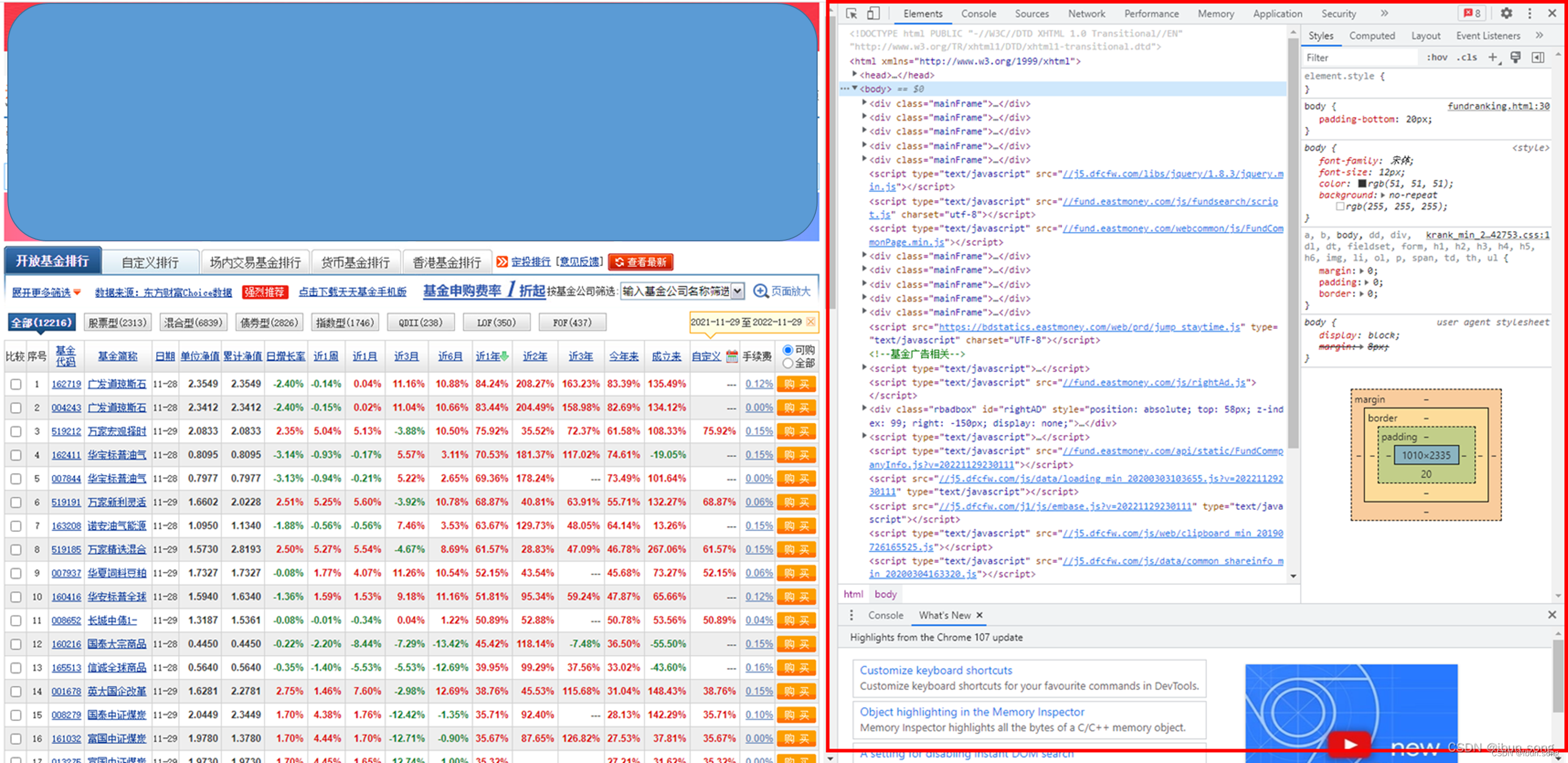Open fund code link 162719
Viewport: 1568px width, 763px height.
(x=66, y=384)
